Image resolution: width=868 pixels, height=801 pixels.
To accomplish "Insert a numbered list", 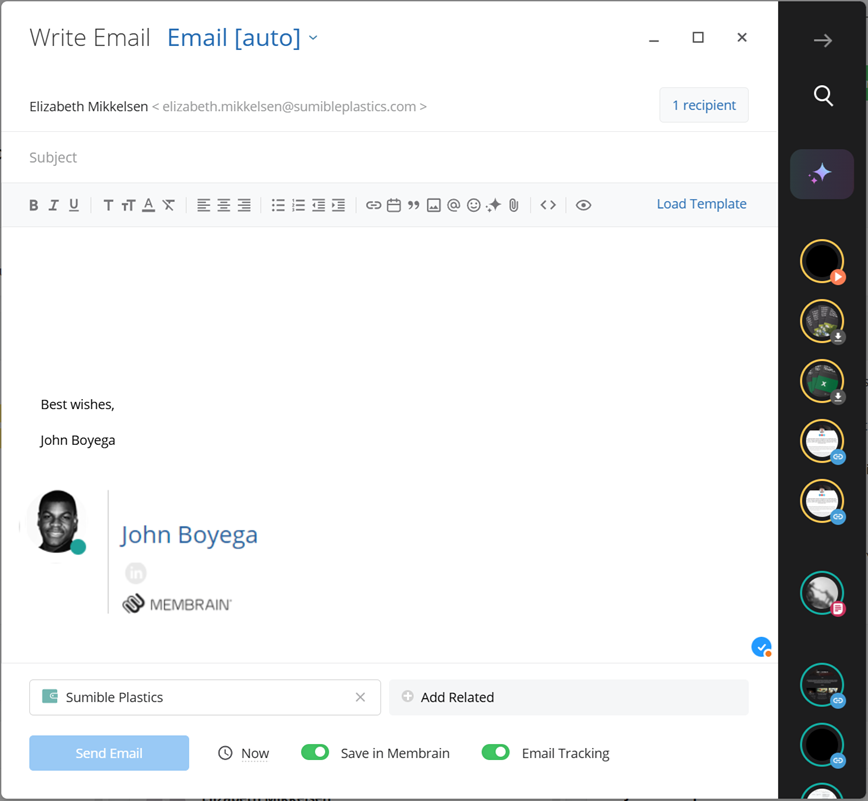I will [298, 205].
